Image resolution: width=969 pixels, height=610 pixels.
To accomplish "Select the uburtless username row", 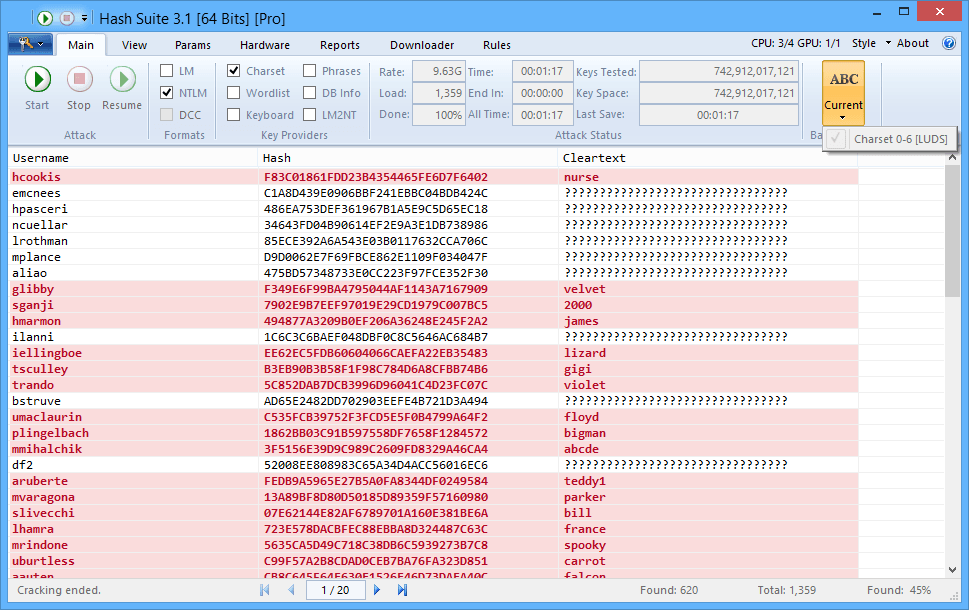I will 43,561.
